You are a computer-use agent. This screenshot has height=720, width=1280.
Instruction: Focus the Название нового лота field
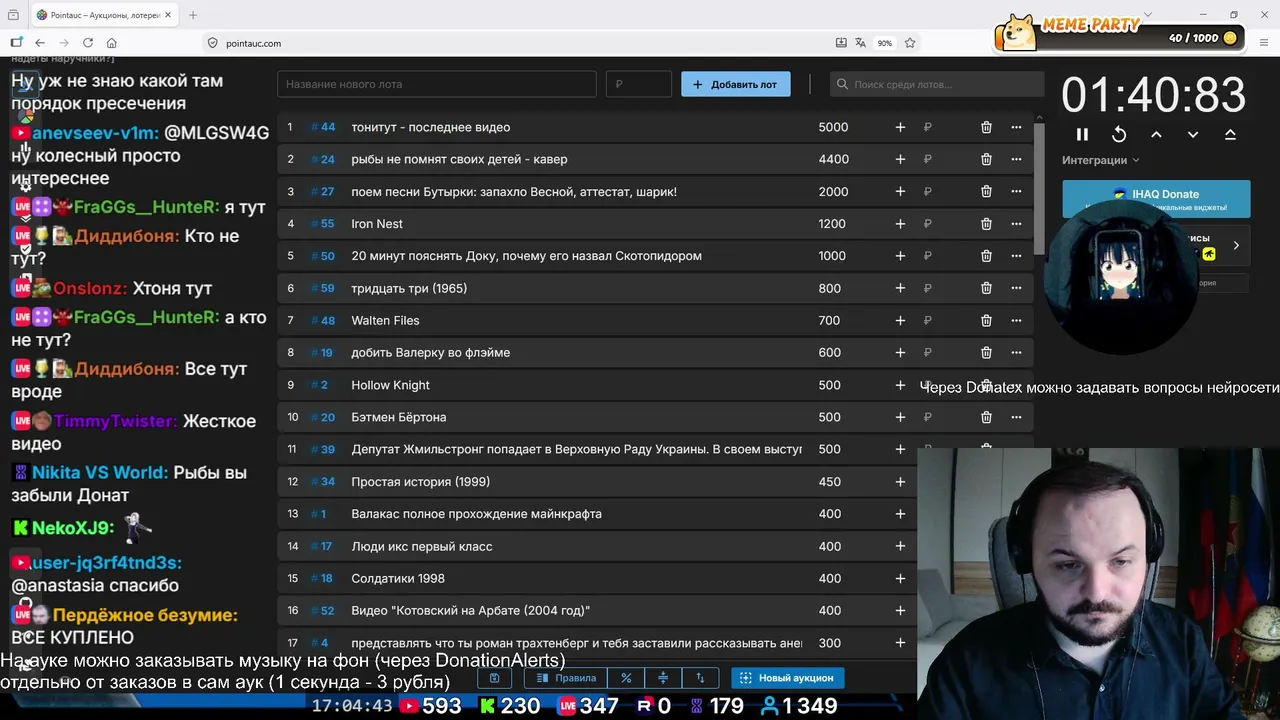(437, 84)
